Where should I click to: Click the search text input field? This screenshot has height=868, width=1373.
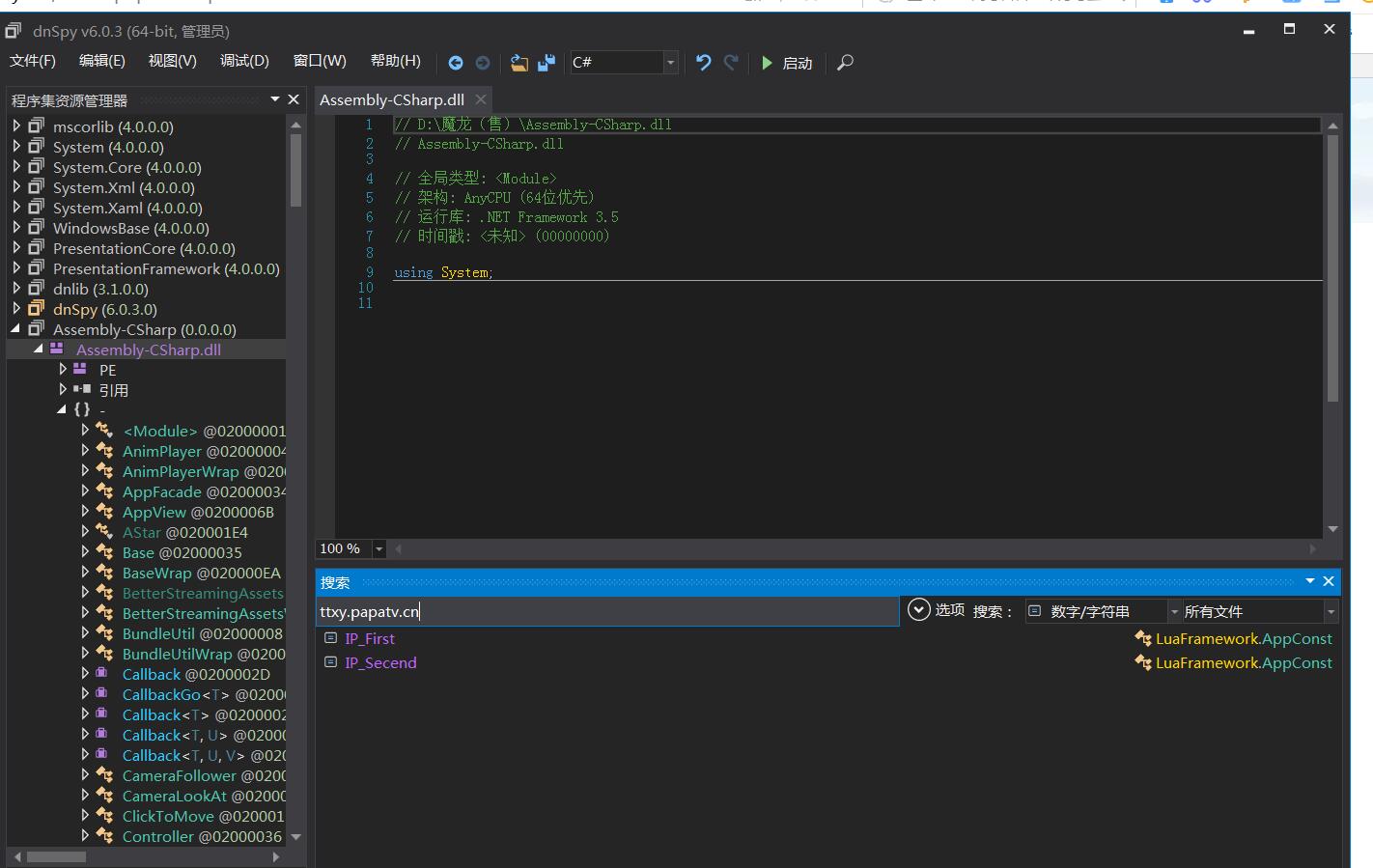point(606,611)
